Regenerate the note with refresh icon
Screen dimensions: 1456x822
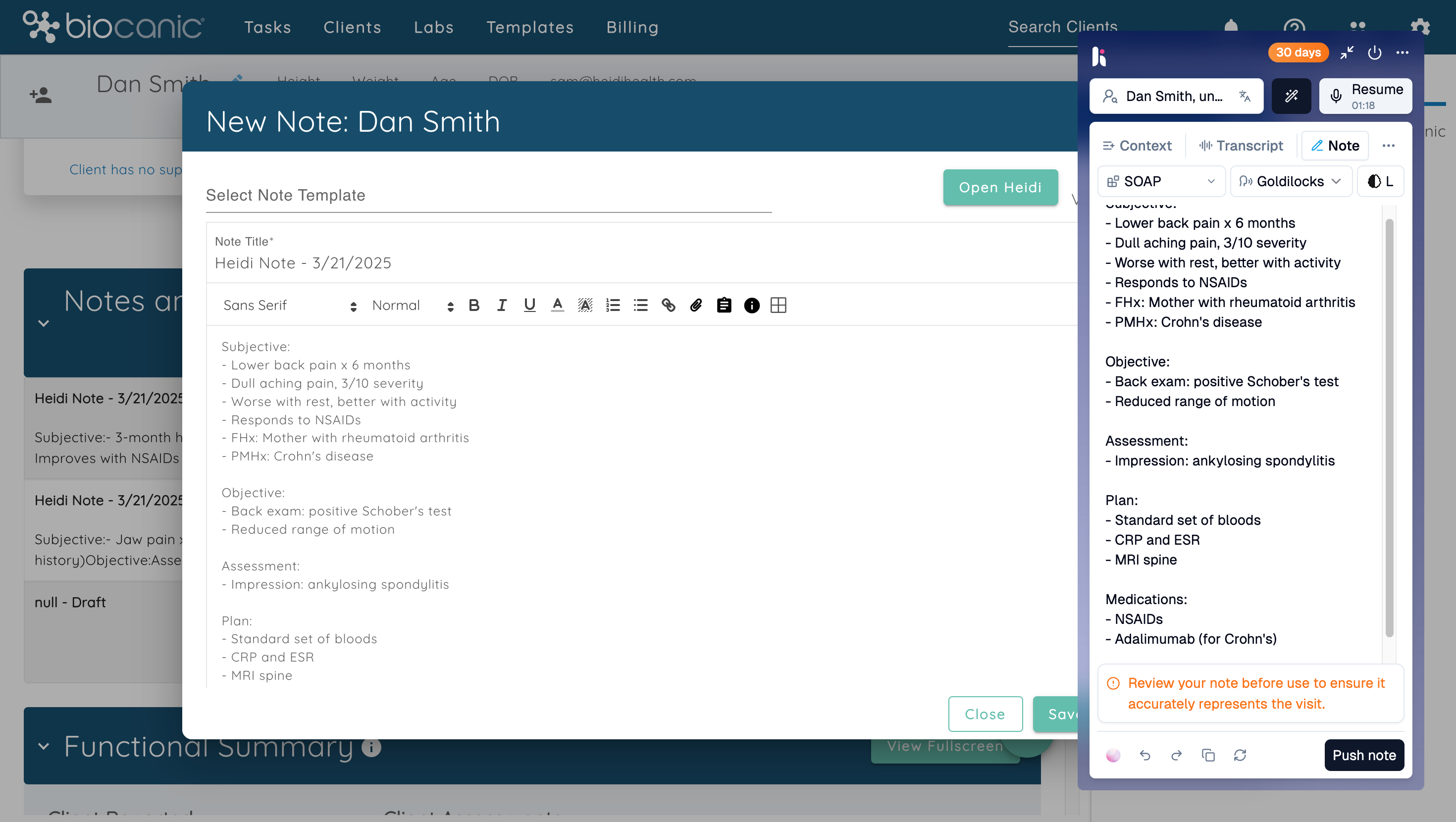tap(1240, 755)
